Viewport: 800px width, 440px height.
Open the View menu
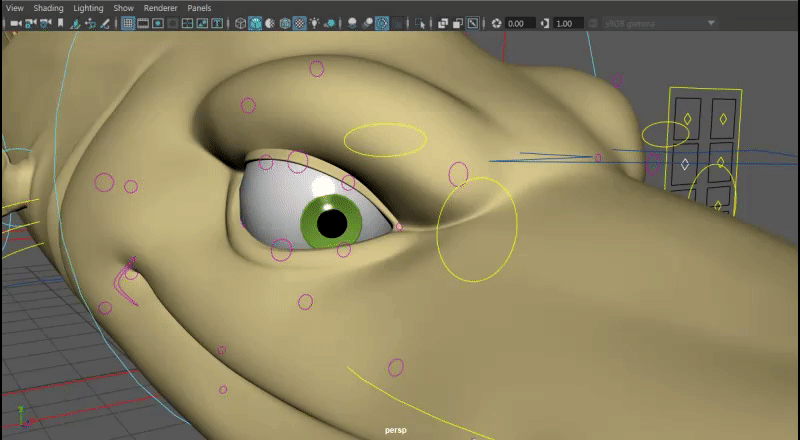pyautogui.click(x=14, y=8)
